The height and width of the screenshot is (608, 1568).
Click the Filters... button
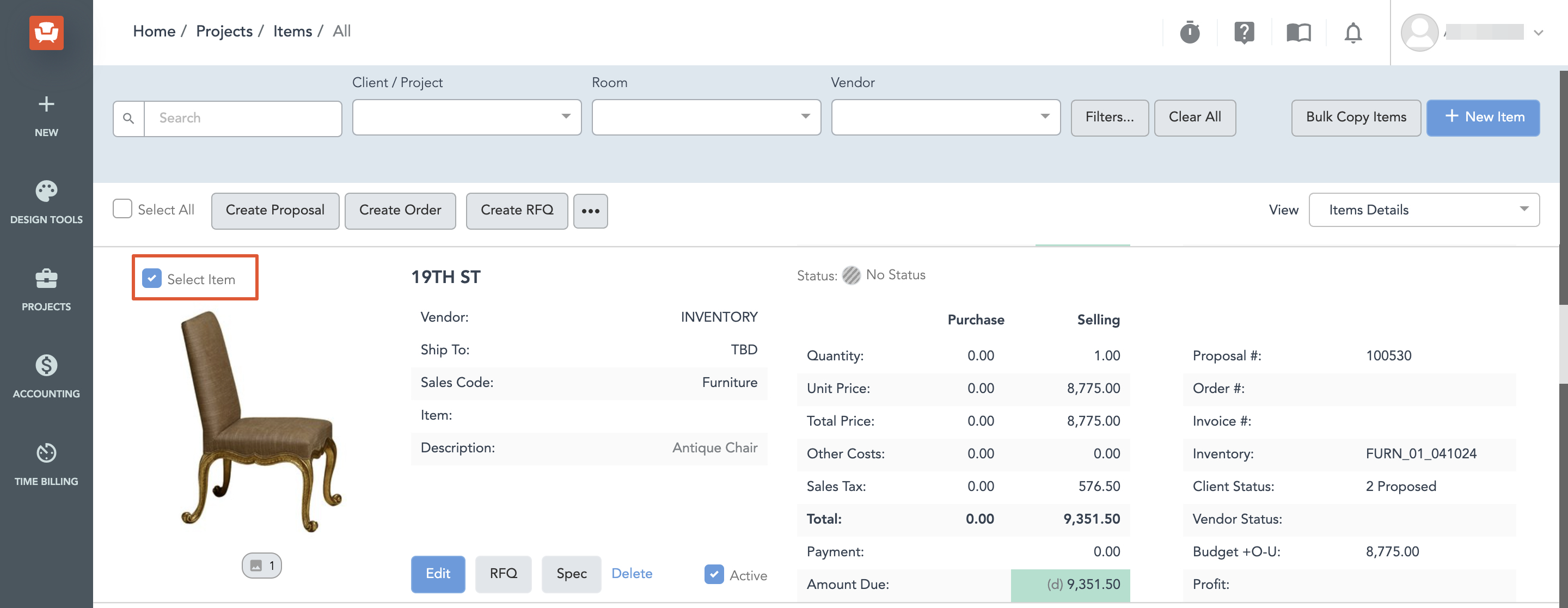tap(1109, 118)
